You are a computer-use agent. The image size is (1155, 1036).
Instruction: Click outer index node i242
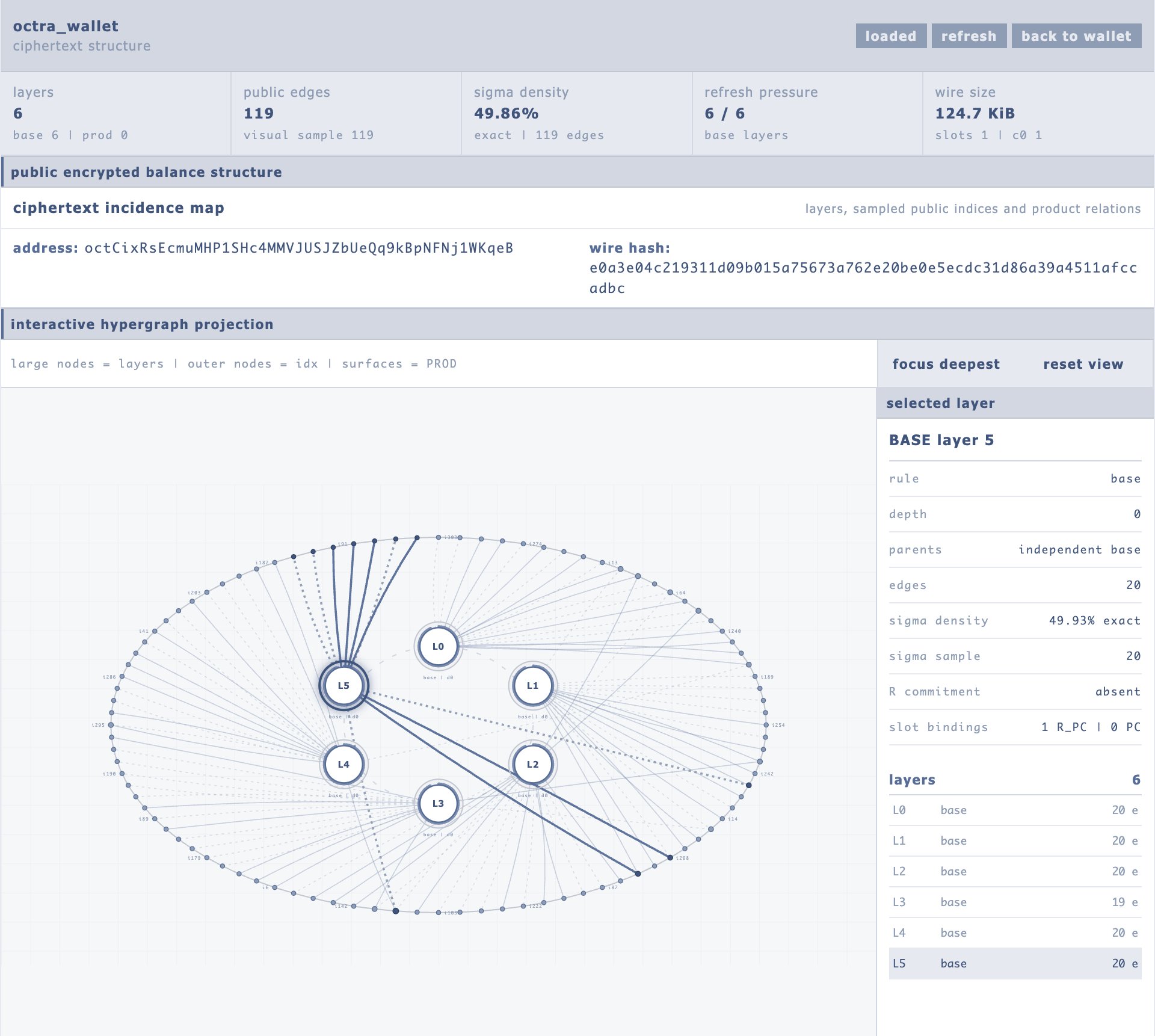click(755, 774)
